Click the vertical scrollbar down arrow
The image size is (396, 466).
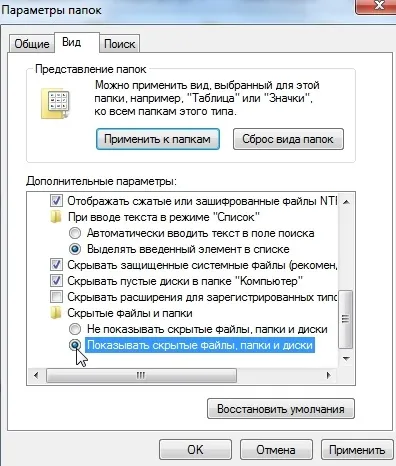click(346, 359)
